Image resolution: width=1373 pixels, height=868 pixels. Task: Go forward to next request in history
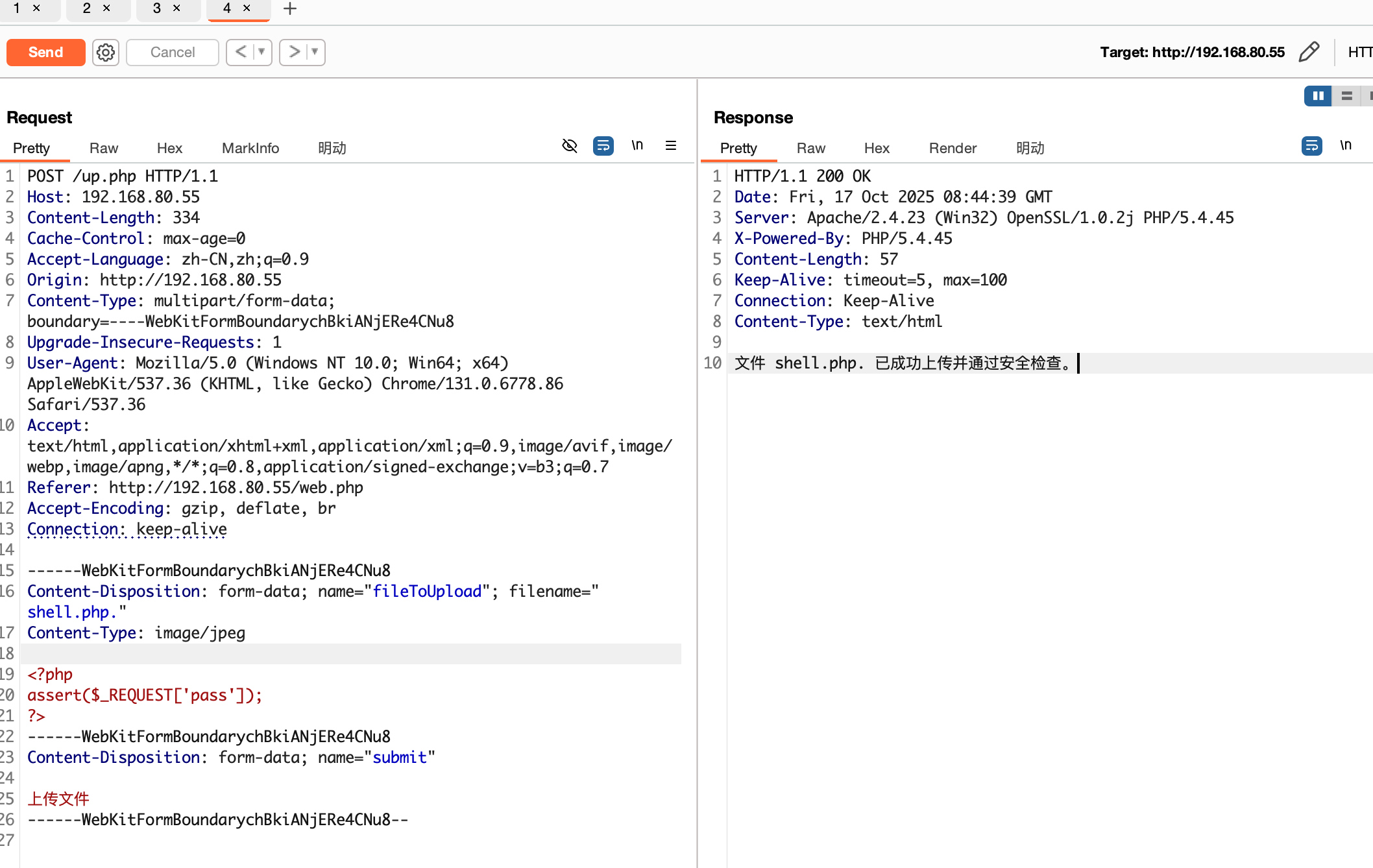click(294, 52)
